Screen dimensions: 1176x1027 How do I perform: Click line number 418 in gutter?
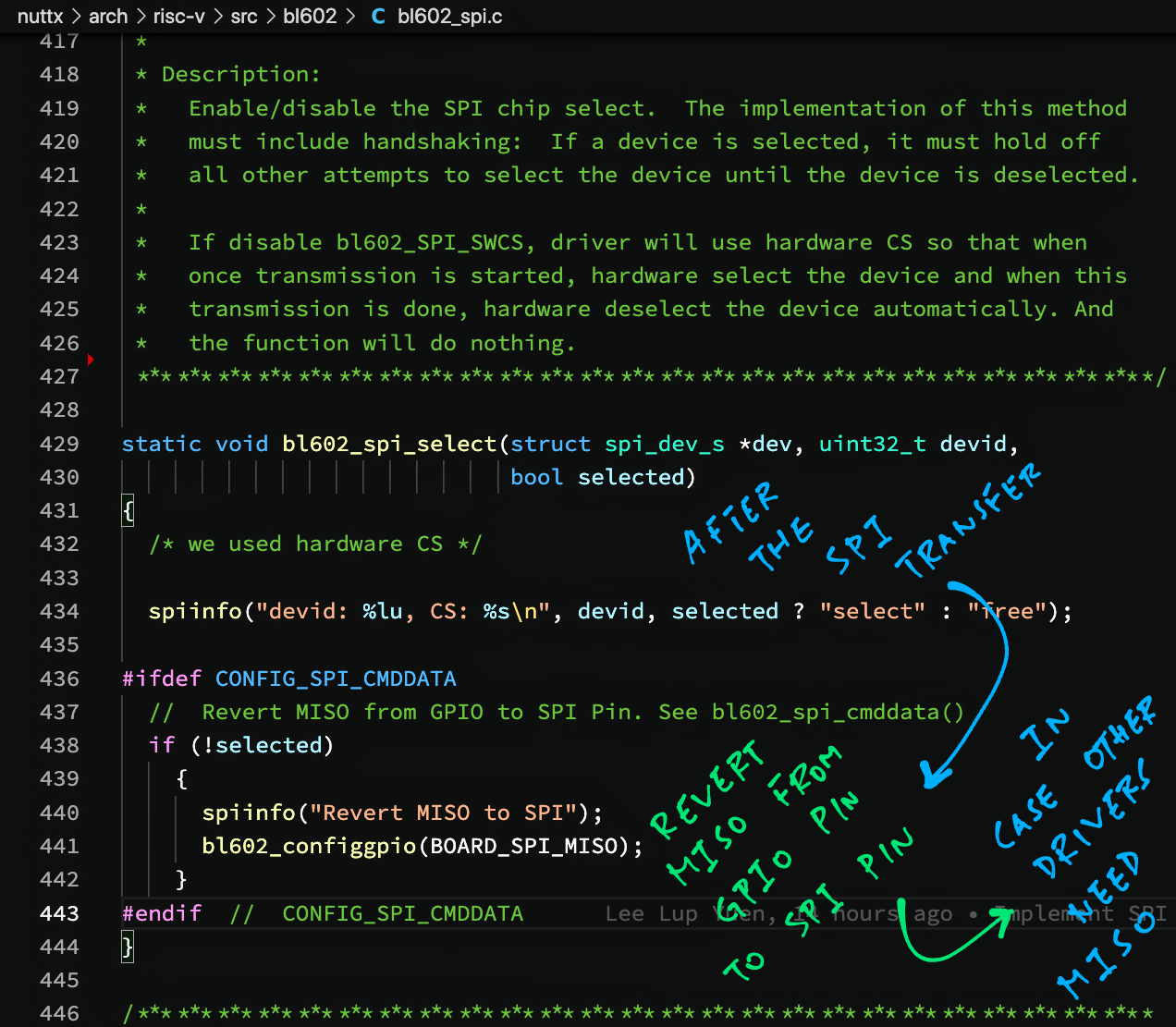pos(59,74)
